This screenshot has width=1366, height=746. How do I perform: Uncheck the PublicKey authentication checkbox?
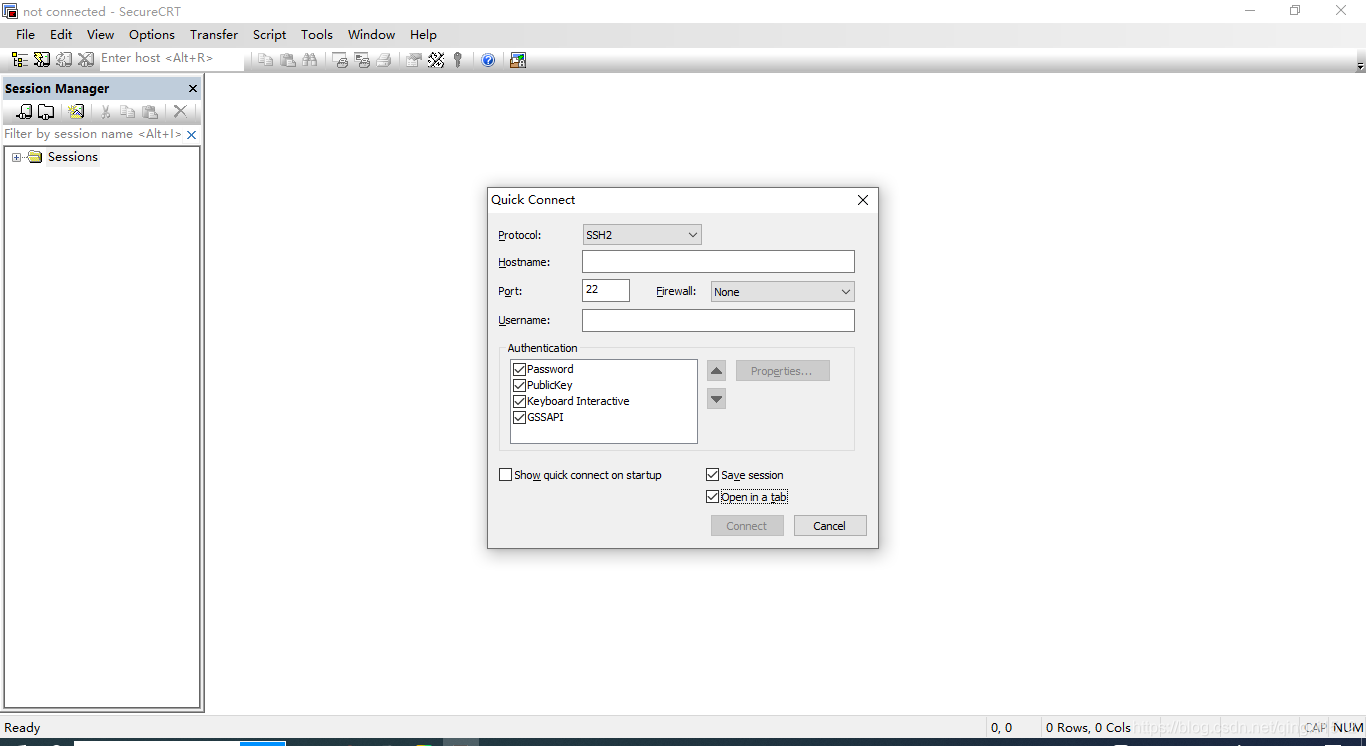coord(519,385)
